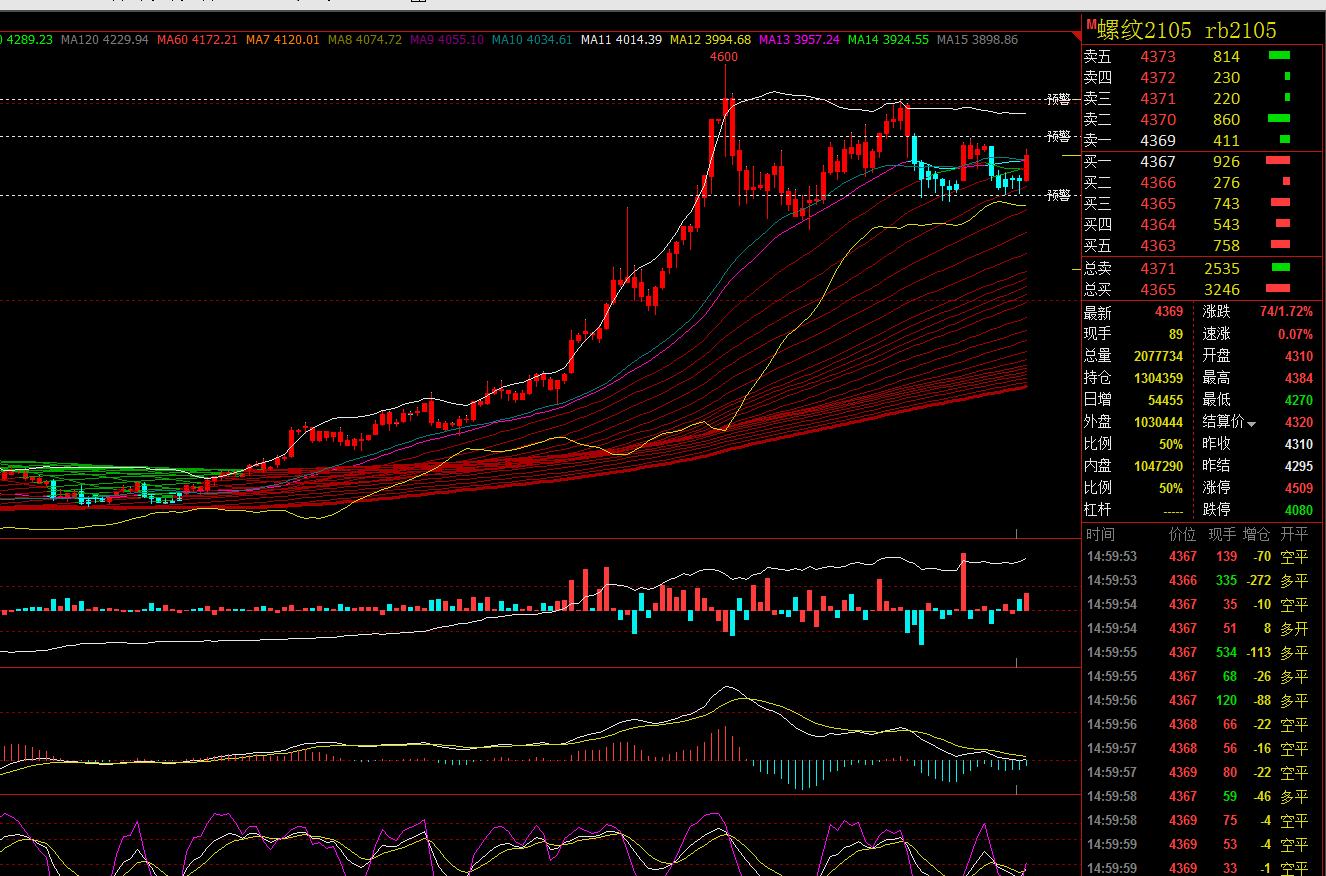Click the 现手 value 89
Viewport: 1326px width, 876px height.
click(1175, 334)
